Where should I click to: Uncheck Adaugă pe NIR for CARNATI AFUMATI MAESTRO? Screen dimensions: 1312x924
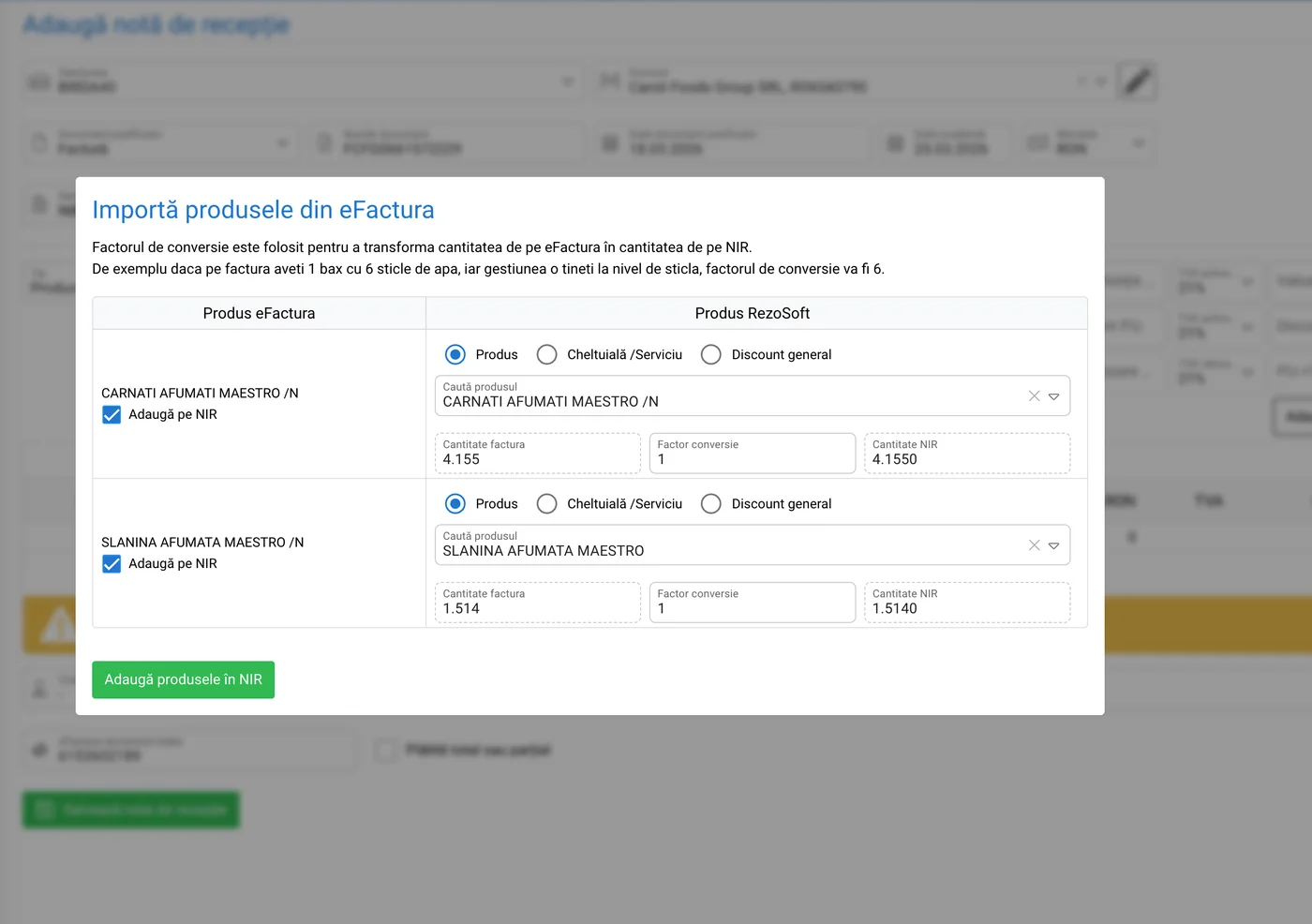click(112, 414)
